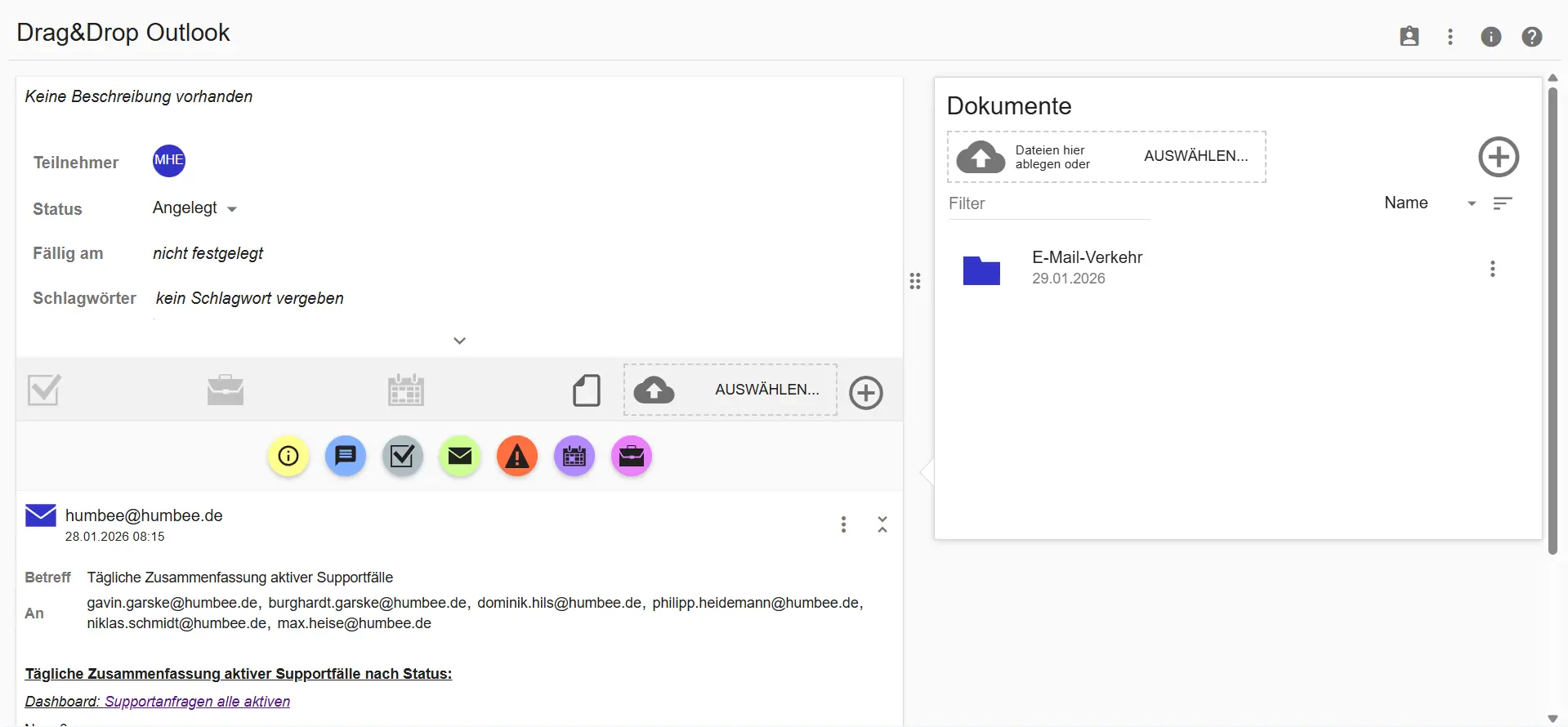The width and height of the screenshot is (1568, 727).
Task: Collapse the email entry with chevrons
Action: tap(882, 524)
